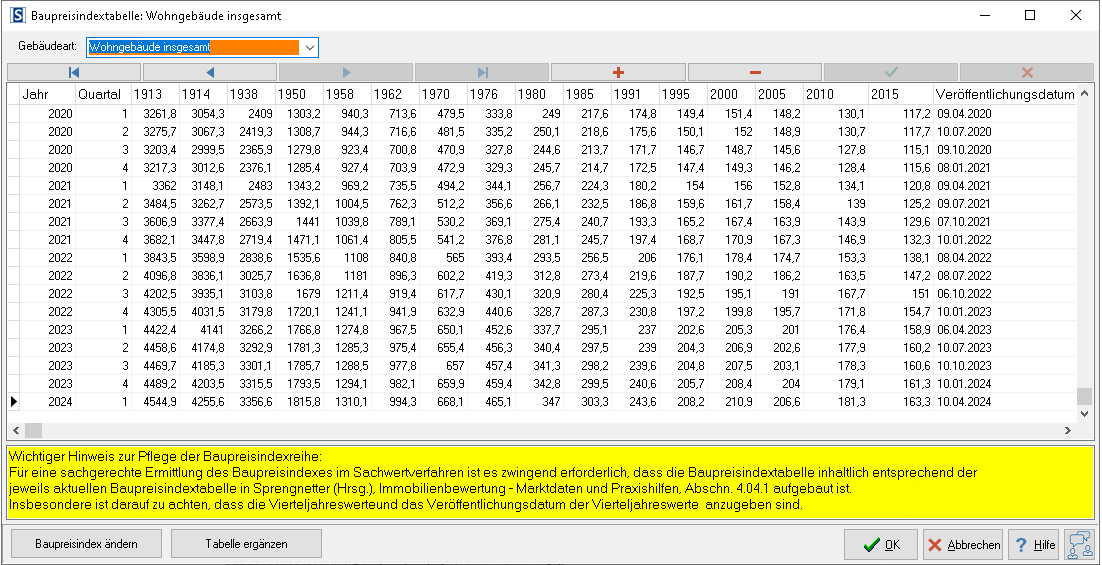Open the Gebäudeart dropdown arrow
1102x565 pixels.
click(310, 48)
